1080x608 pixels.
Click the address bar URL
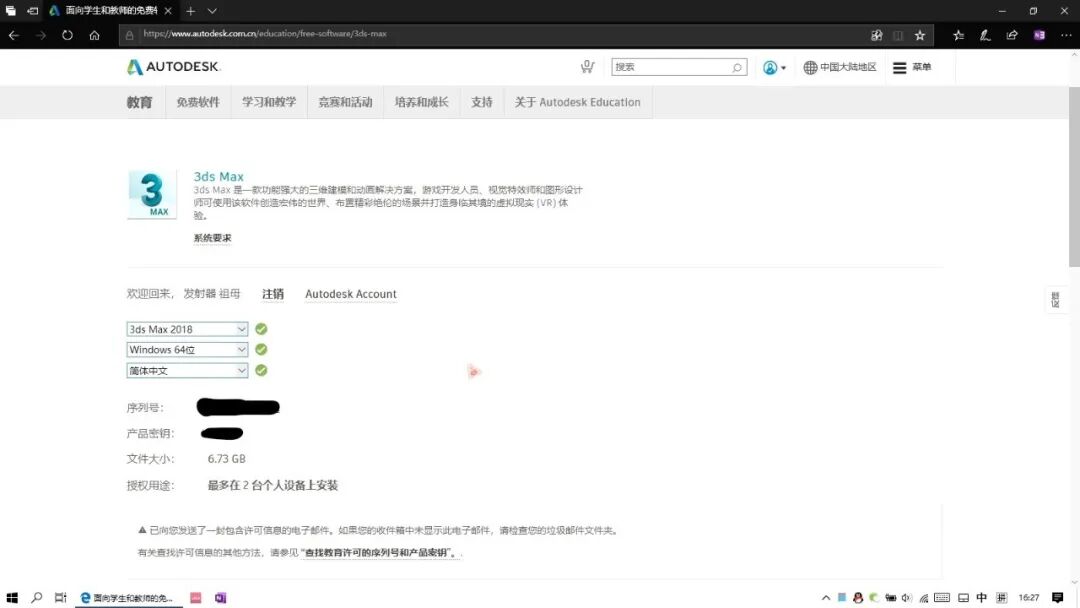(264, 34)
